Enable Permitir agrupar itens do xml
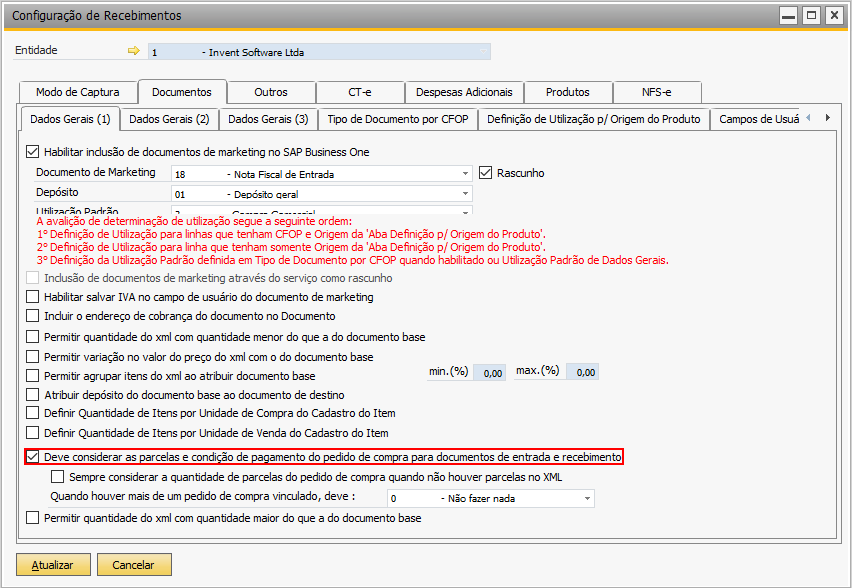Screen dimensions: 852x588 [x=33, y=376]
